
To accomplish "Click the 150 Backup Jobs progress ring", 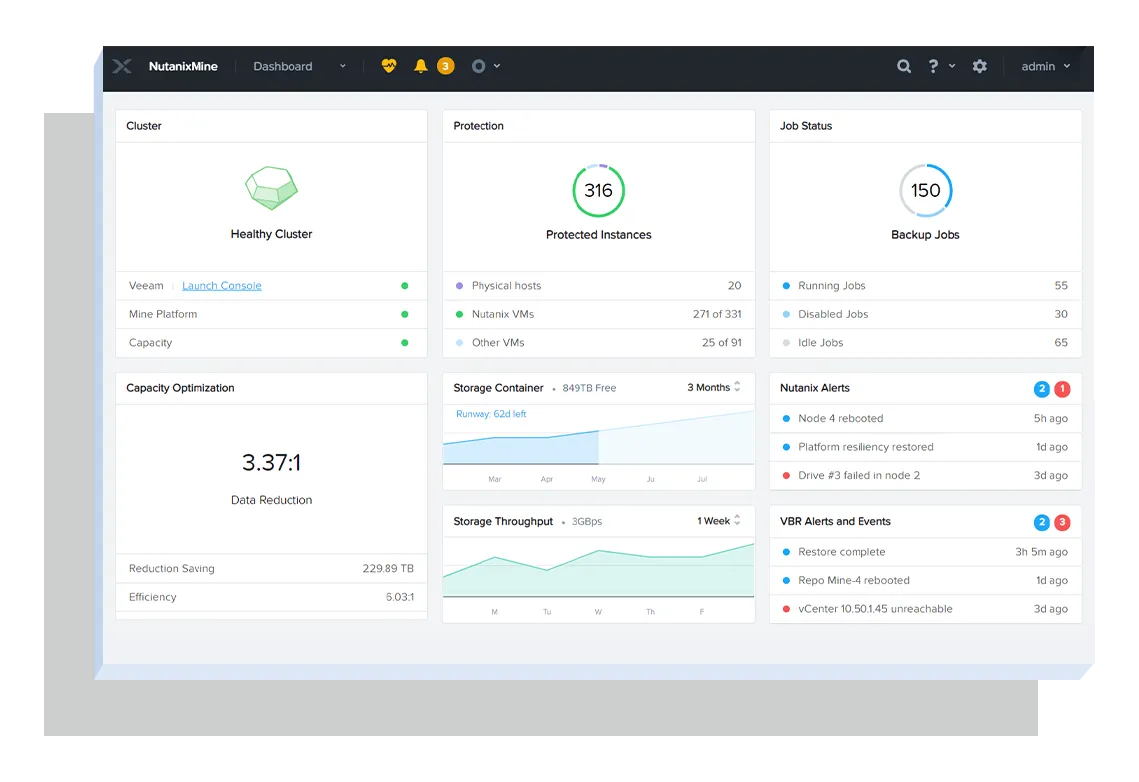I will [925, 191].
